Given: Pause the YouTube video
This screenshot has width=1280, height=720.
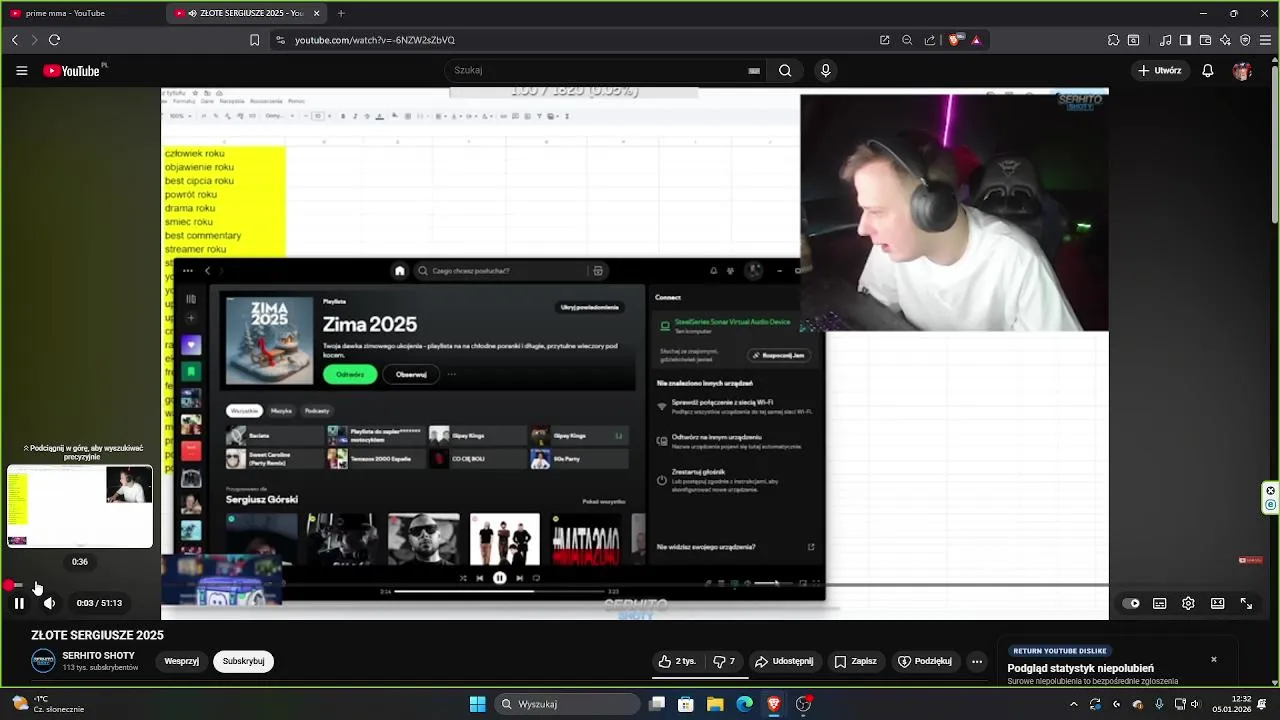Looking at the screenshot, I should [x=19, y=603].
